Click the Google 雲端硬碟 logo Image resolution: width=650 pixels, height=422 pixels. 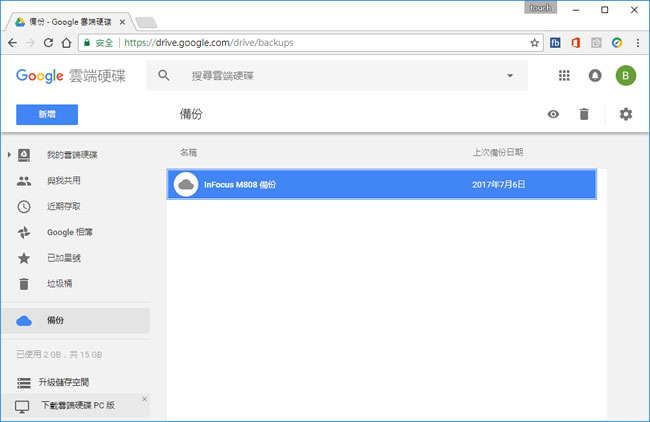point(70,76)
